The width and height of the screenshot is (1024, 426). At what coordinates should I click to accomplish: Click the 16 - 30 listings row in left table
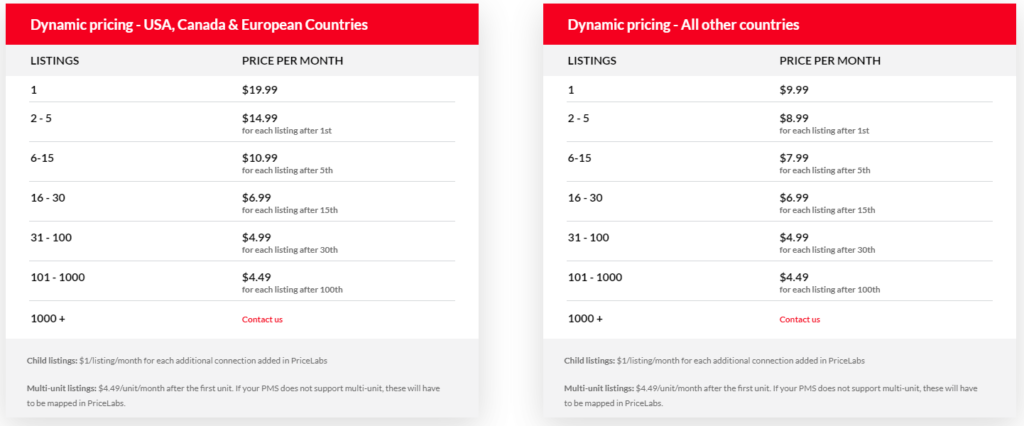point(242,201)
